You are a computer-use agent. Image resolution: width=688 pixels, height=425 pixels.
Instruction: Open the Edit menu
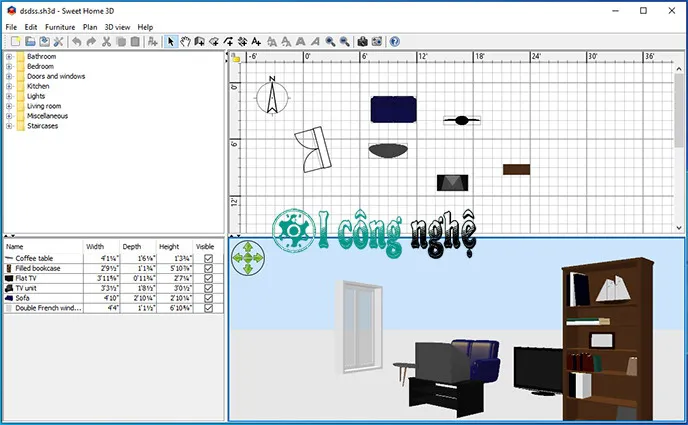click(31, 27)
